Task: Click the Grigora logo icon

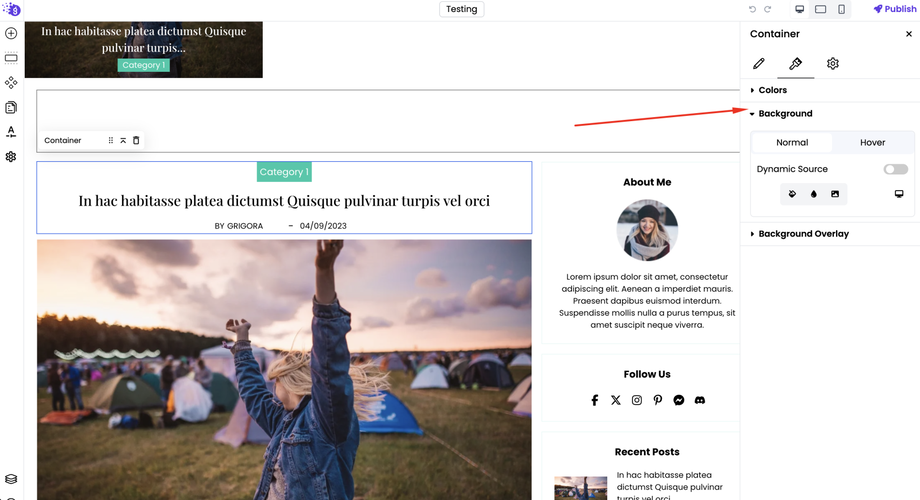Action: [11, 9]
